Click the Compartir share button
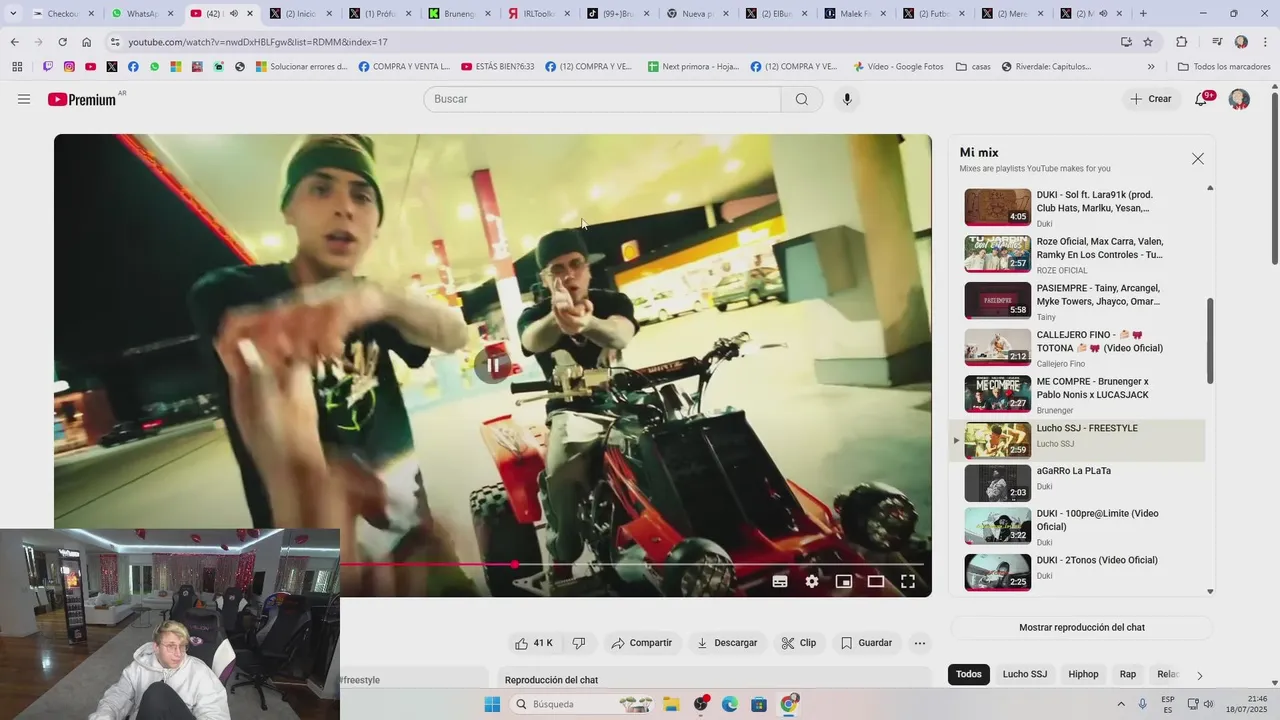1280x720 pixels. [x=642, y=643]
